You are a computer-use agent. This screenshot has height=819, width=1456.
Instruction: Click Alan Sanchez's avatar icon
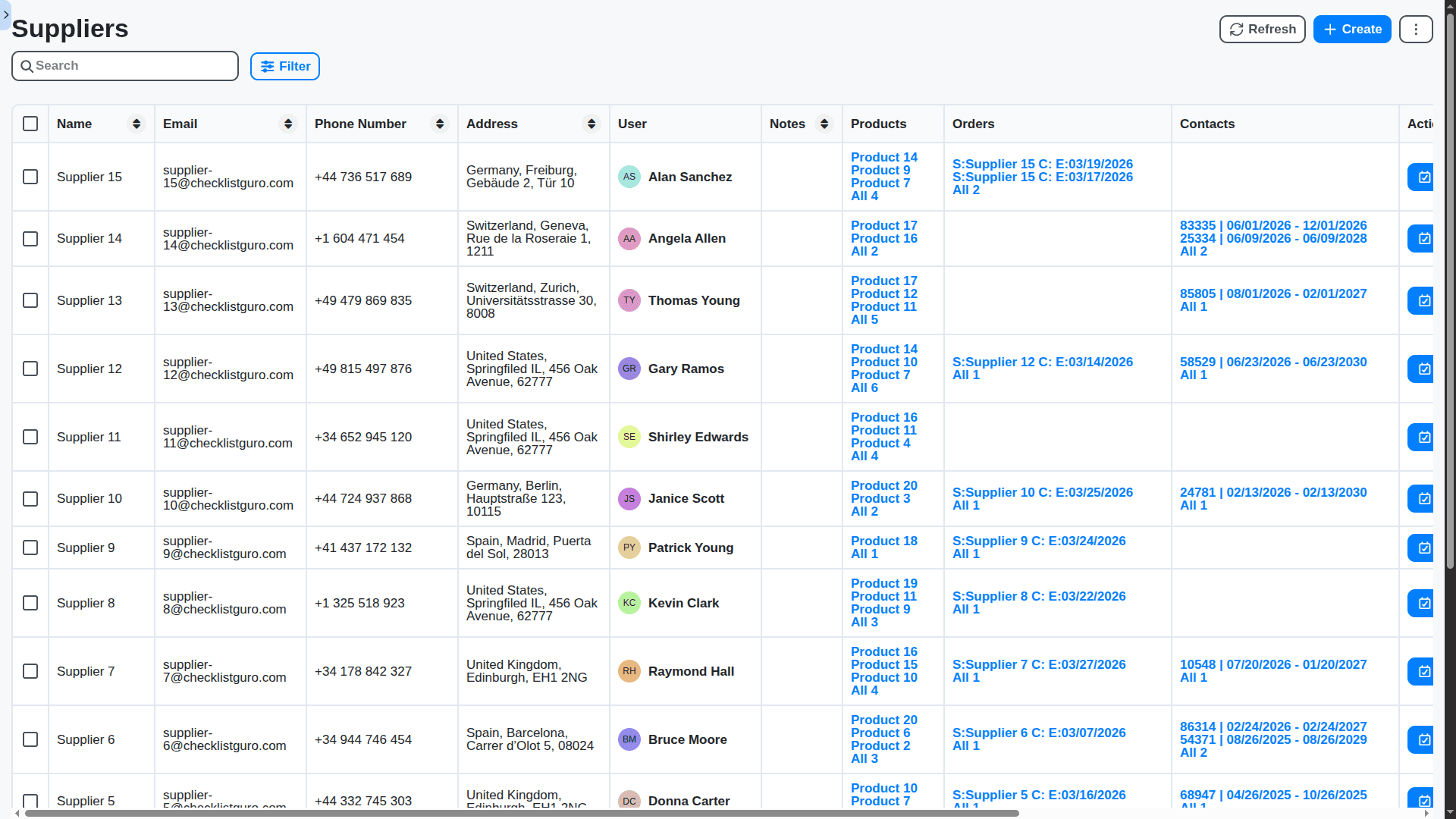tap(629, 177)
